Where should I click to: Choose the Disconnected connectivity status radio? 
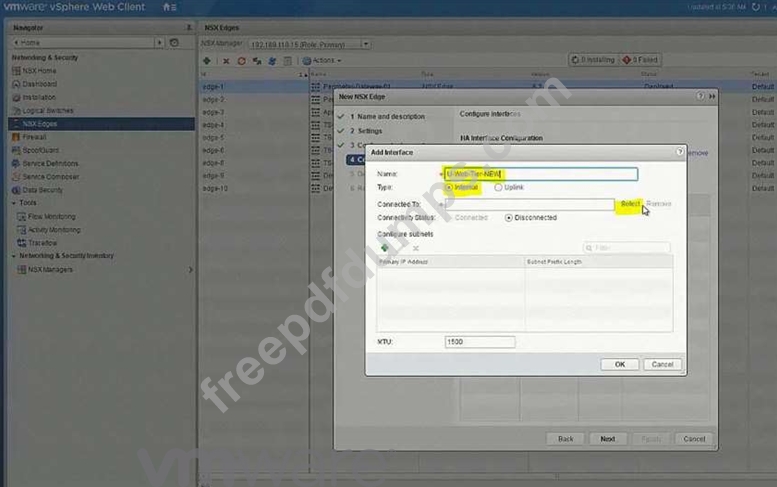[508, 218]
